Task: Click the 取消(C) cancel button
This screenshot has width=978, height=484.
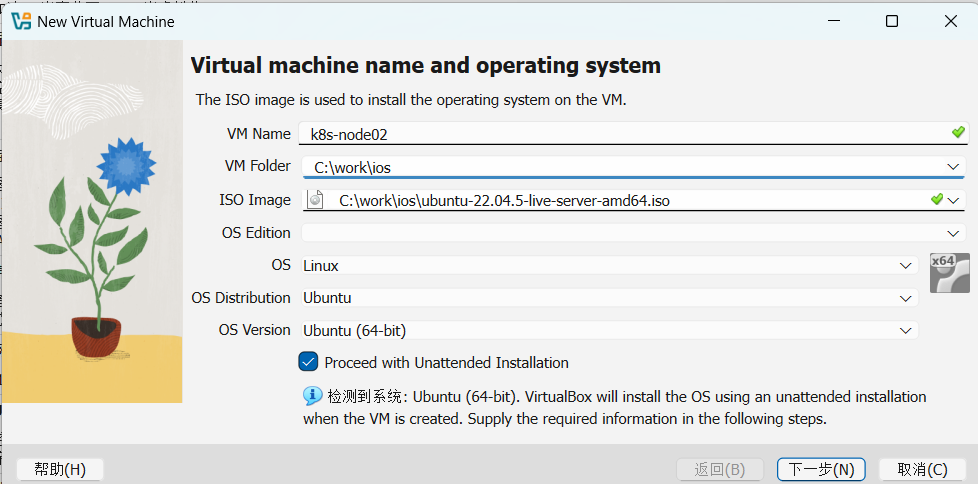Action: pyautogui.click(x=922, y=469)
